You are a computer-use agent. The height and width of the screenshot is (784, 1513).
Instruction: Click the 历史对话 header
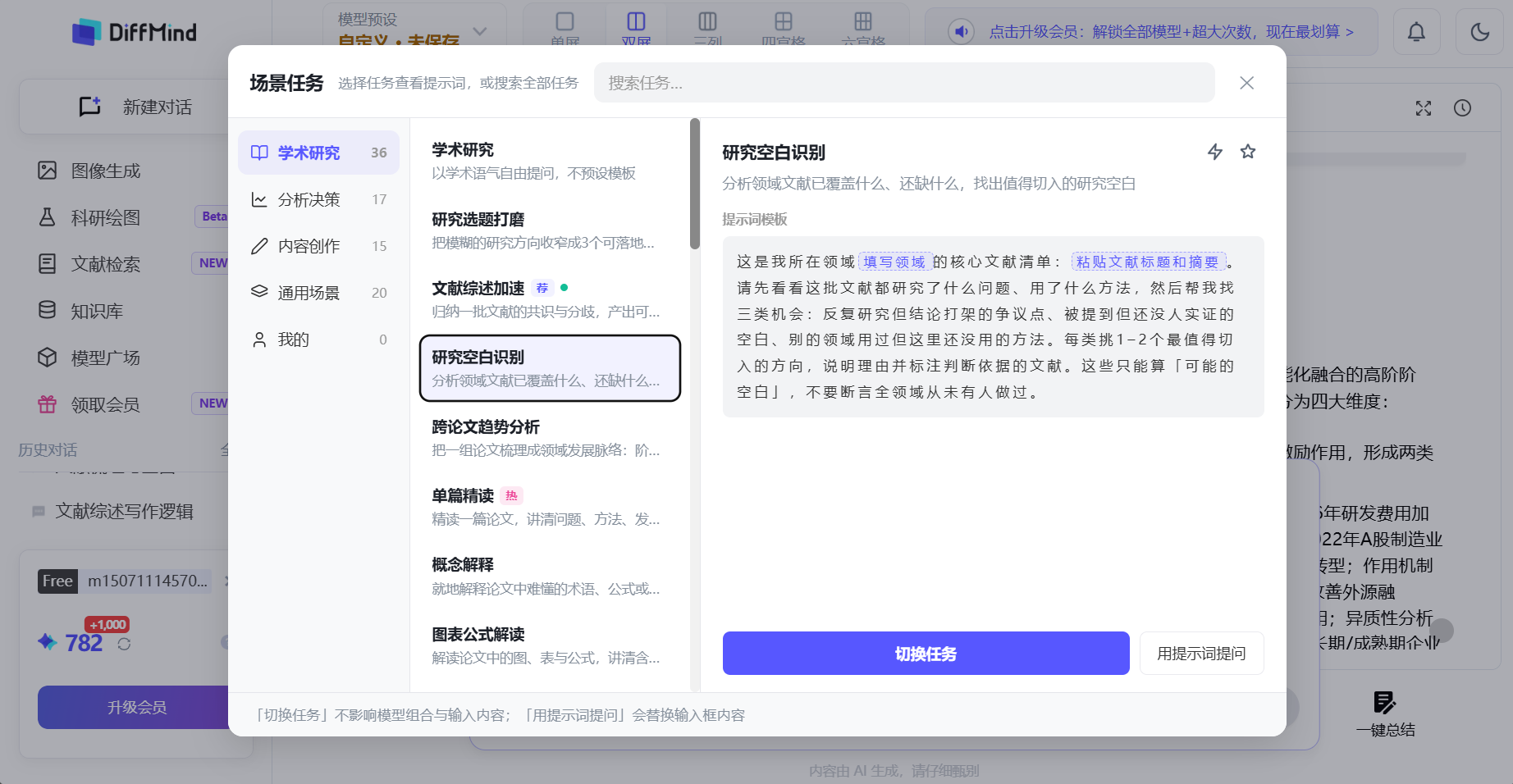click(x=48, y=449)
